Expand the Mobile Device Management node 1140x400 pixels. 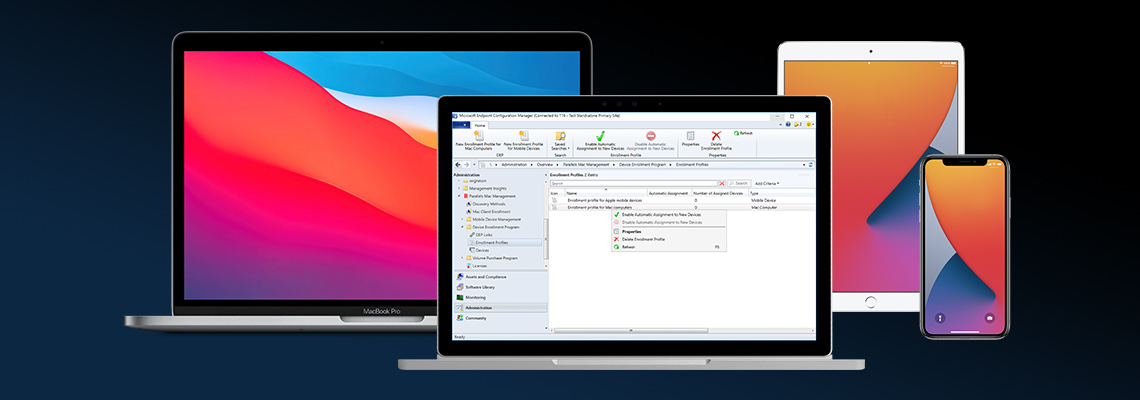point(462,219)
